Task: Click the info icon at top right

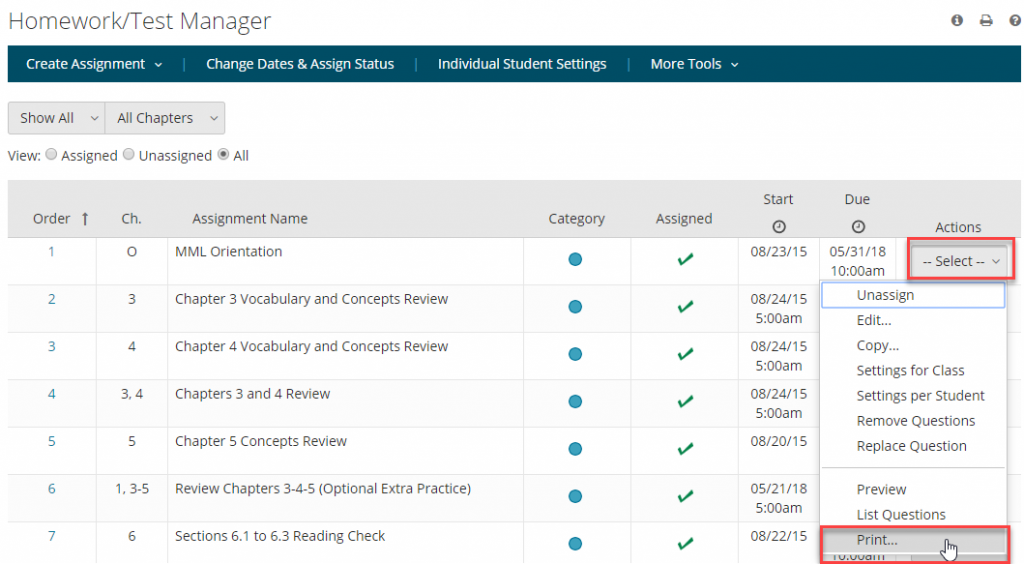Action: click(957, 20)
